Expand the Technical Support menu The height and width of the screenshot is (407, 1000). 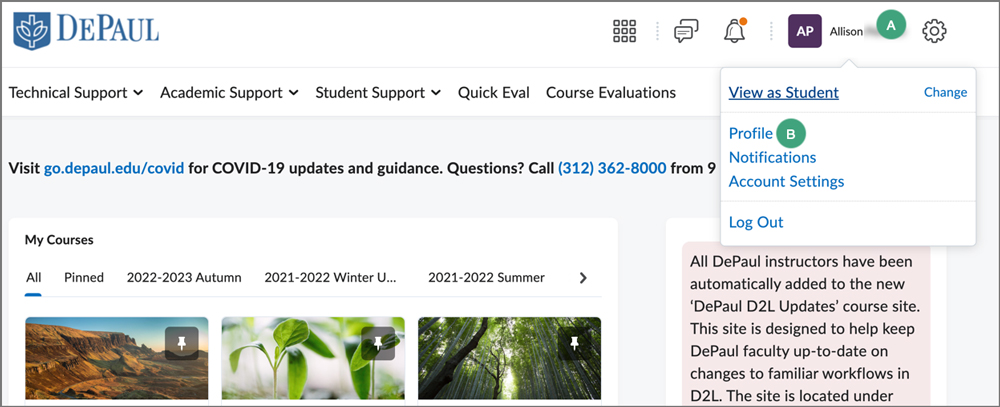76,93
